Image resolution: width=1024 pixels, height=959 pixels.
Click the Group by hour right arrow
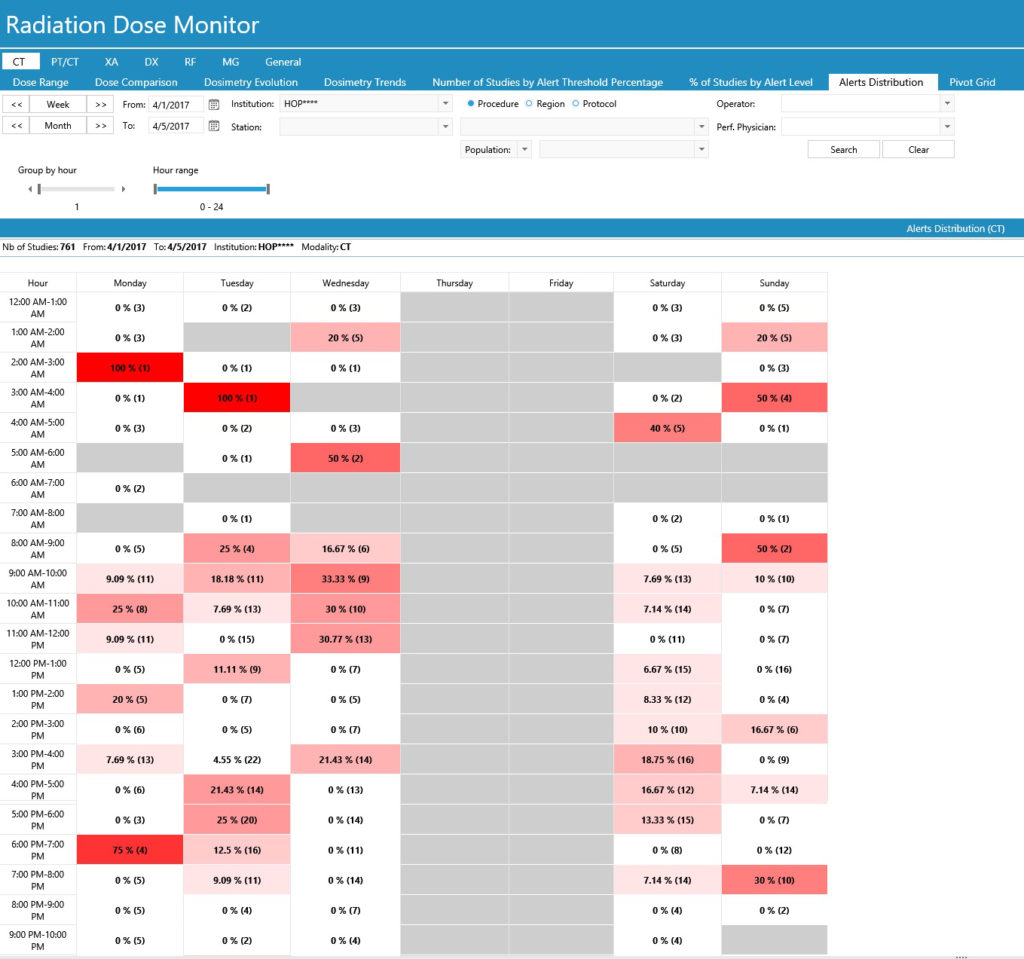coord(123,189)
